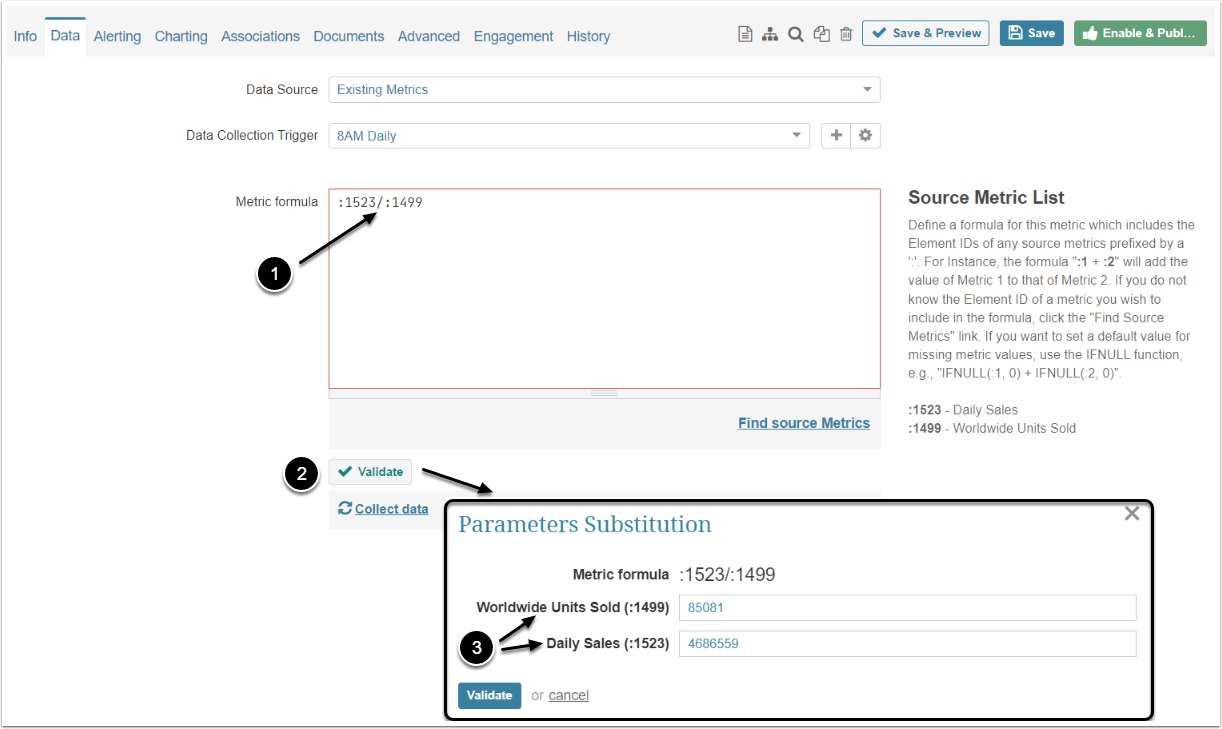Click the blue Validate button in popup
This screenshot has width=1222, height=729.
coord(489,695)
